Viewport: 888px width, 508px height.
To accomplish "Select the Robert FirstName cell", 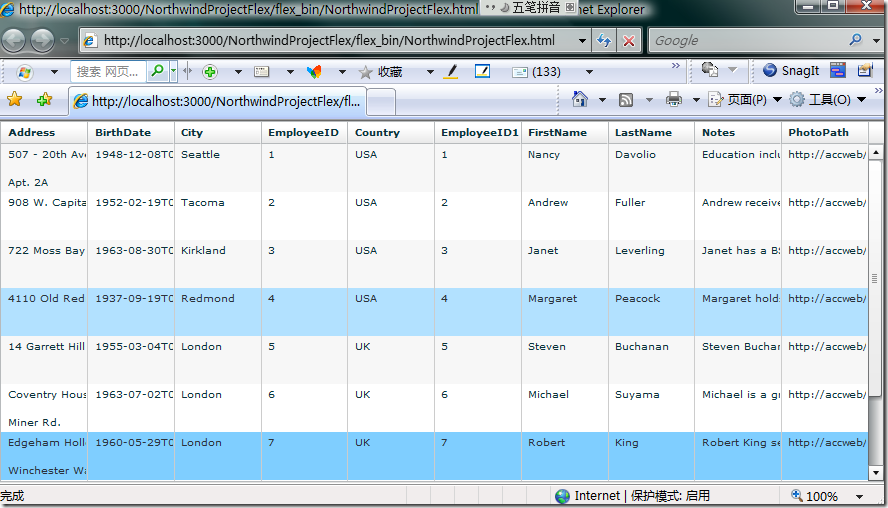I will pyautogui.click(x=565, y=456).
